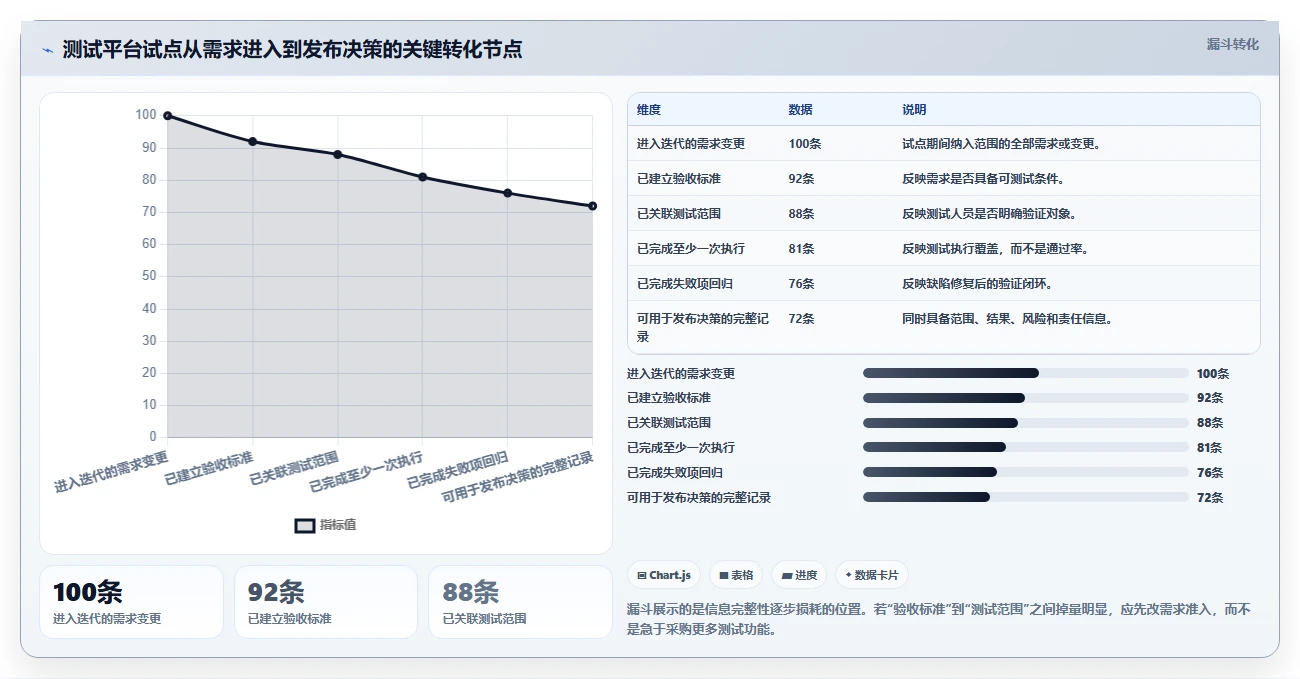
Task: Click the chart data point at value 76
Action: tap(507, 193)
